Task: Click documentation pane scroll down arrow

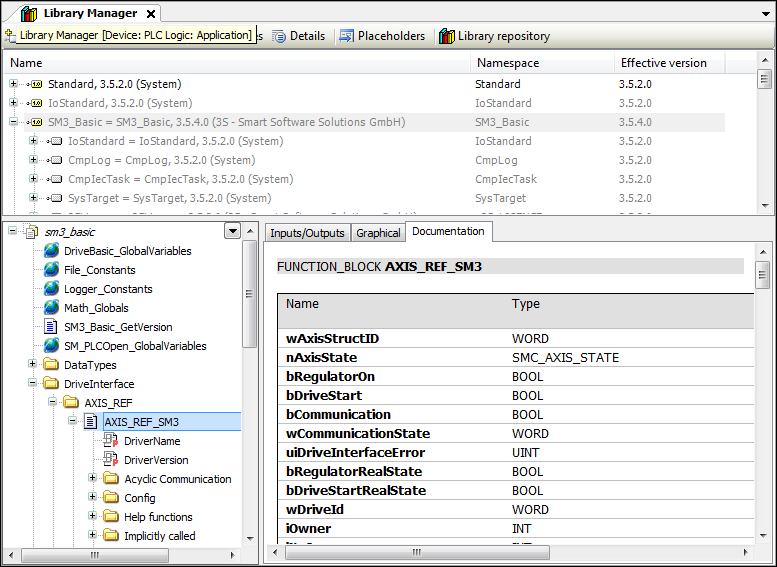Action: 764,535
